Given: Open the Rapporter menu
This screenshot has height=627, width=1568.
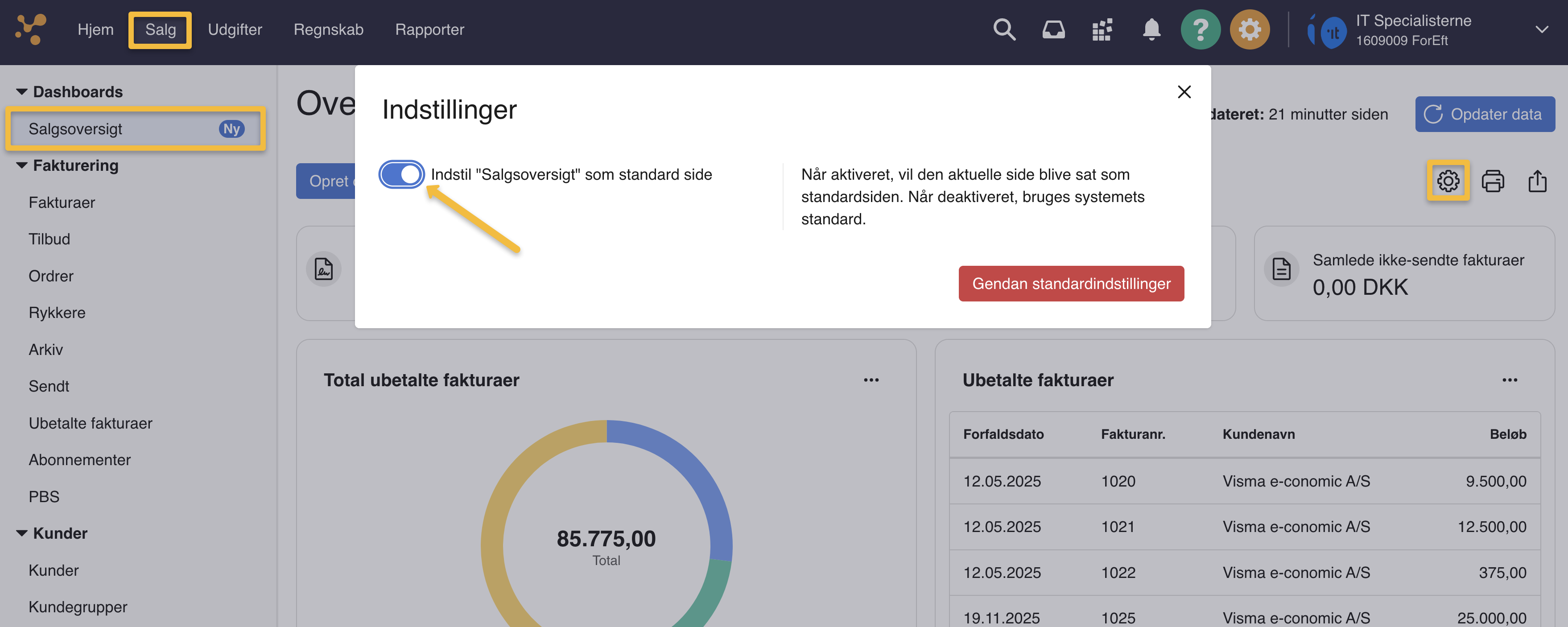Looking at the screenshot, I should (x=429, y=29).
